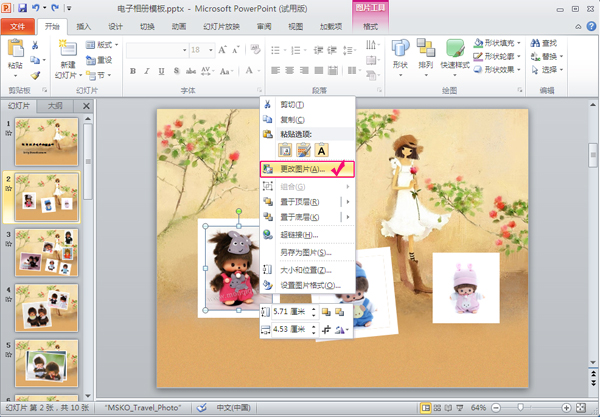Click the Cut scissors icon in ribbon
Screen dimensions: 600x417
(35, 46)
